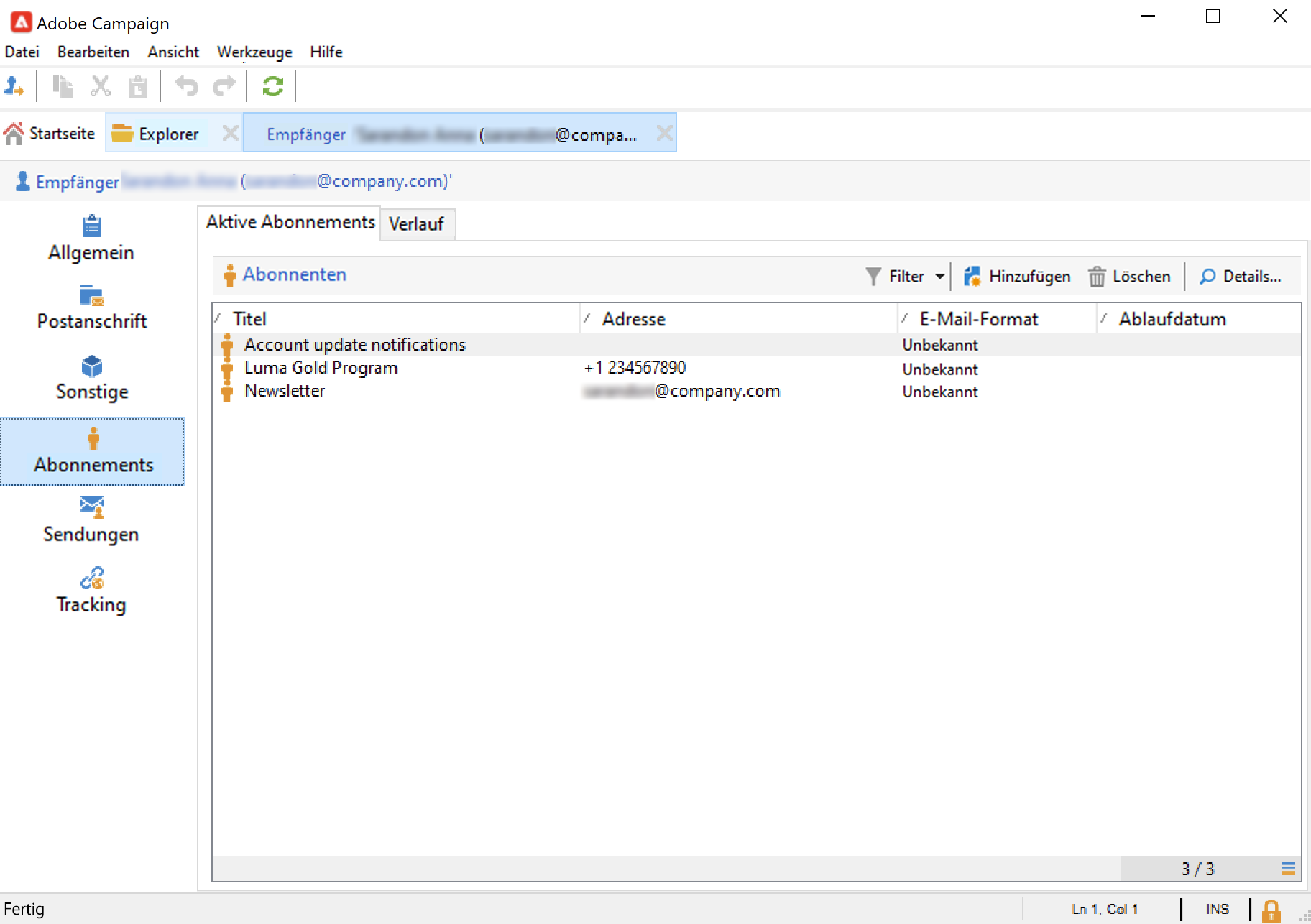Open the Tracking section icon
The width and height of the screenshot is (1311, 924).
coord(91,578)
